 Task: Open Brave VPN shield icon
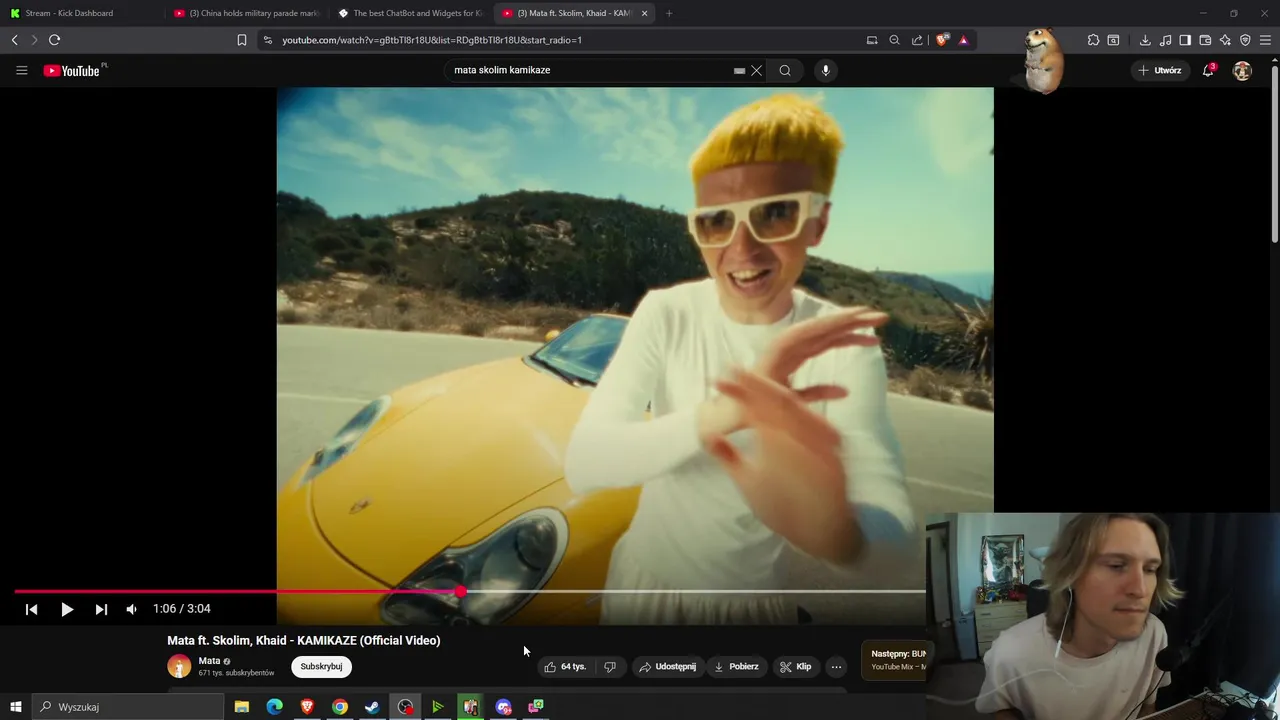pos(1245,40)
